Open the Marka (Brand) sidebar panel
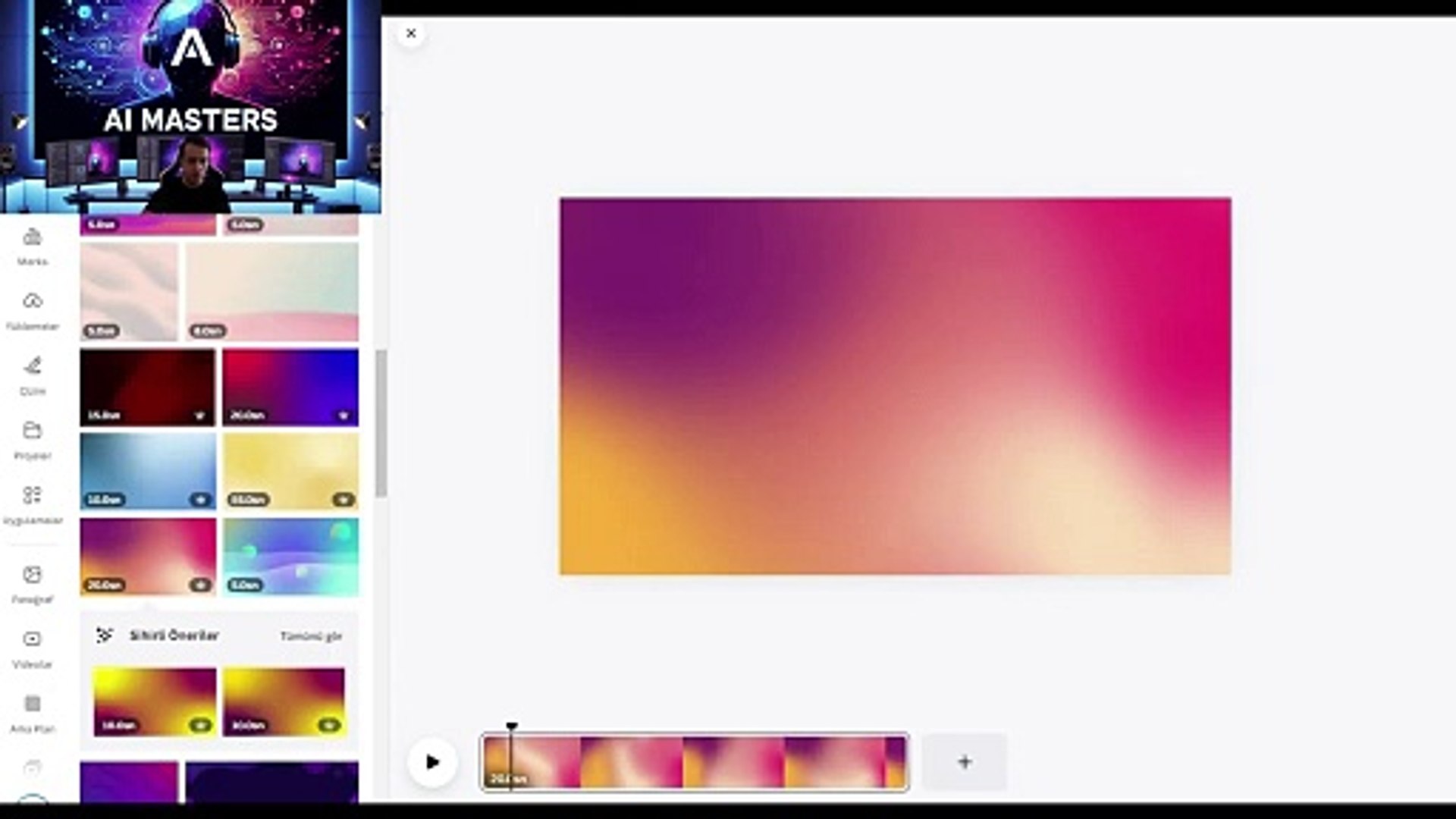 pyautogui.click(x=32, y=246)
